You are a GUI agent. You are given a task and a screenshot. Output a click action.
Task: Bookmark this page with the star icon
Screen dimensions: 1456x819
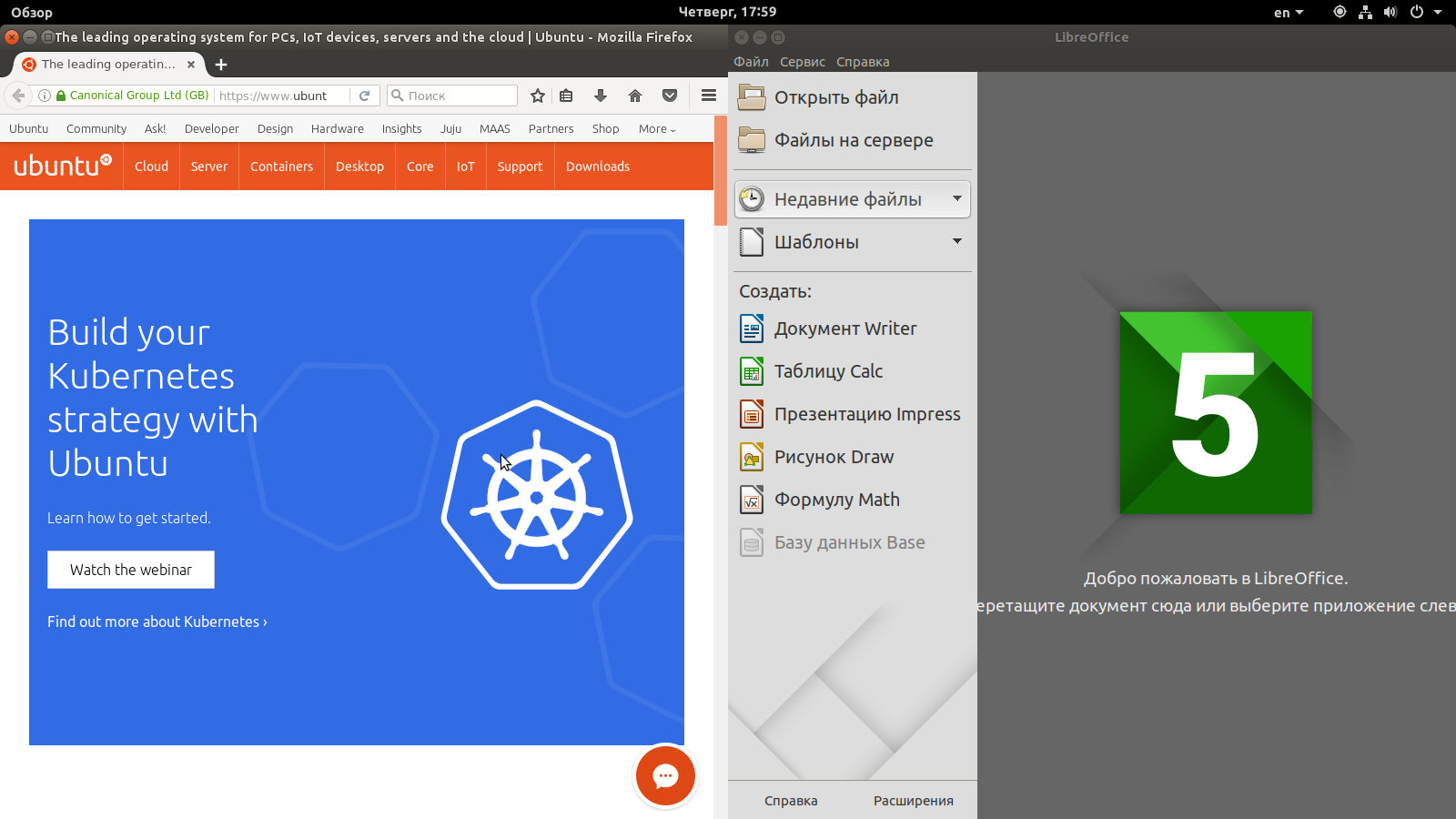coord(538,96)
